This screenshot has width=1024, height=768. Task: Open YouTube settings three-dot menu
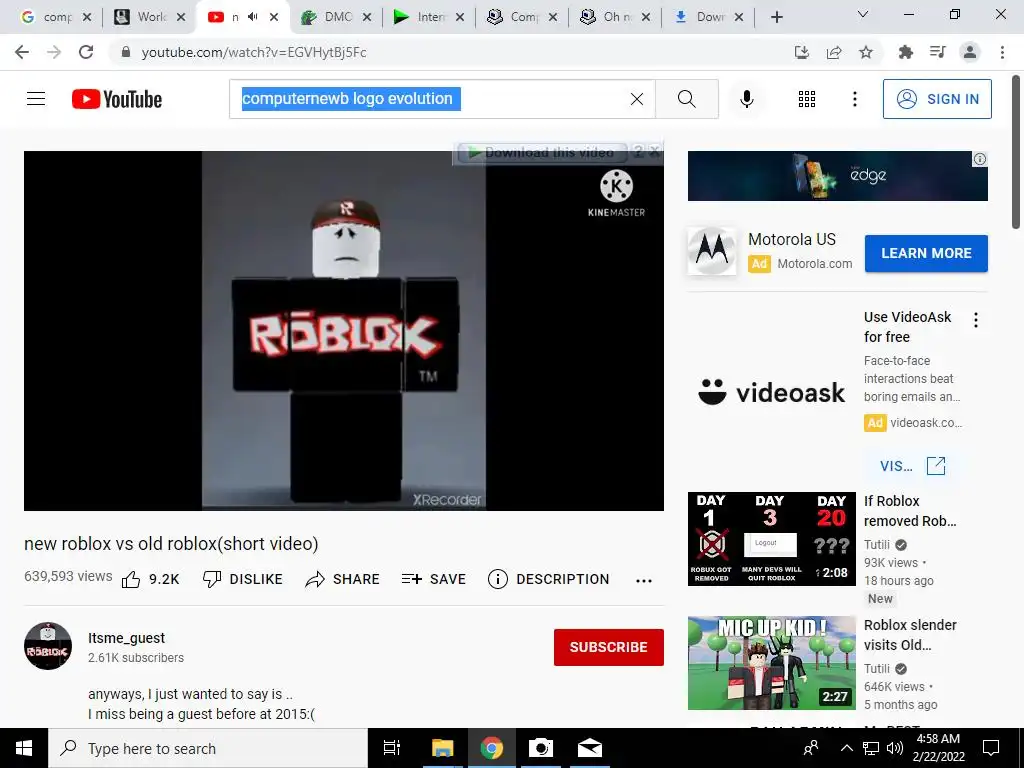click(x=854, y=99)
